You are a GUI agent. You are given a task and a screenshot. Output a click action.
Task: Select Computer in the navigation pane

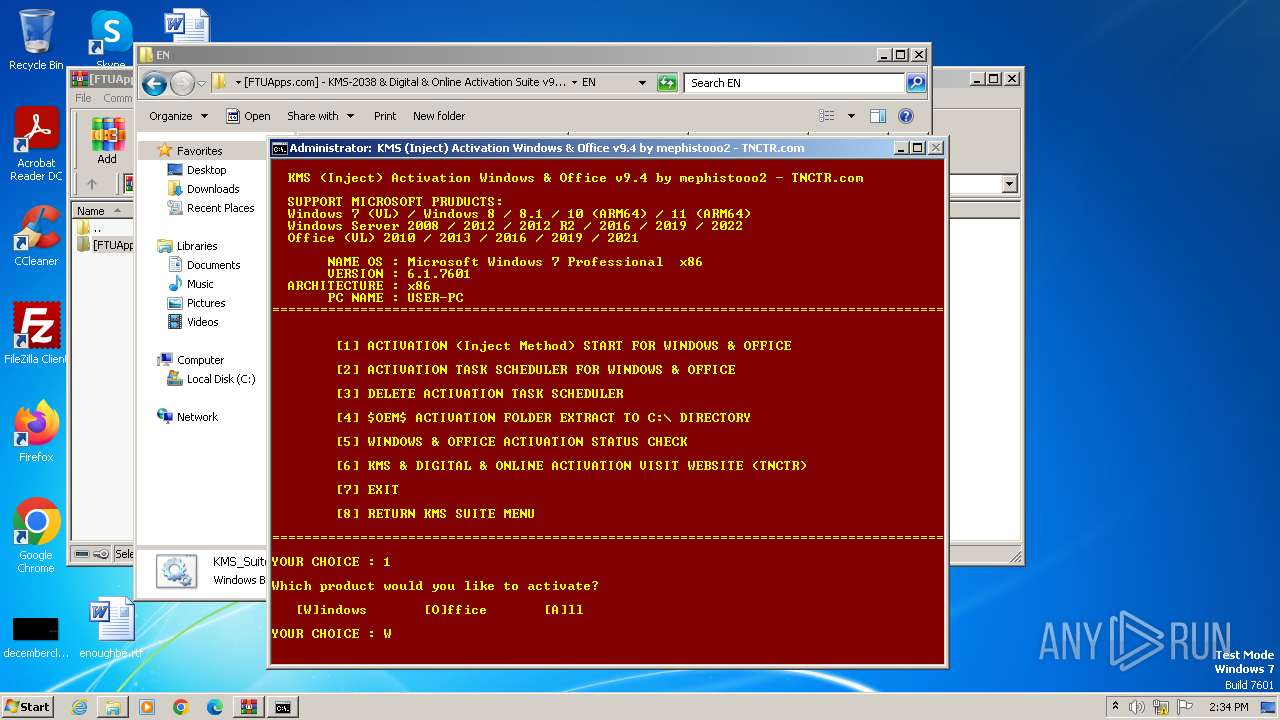190,360
